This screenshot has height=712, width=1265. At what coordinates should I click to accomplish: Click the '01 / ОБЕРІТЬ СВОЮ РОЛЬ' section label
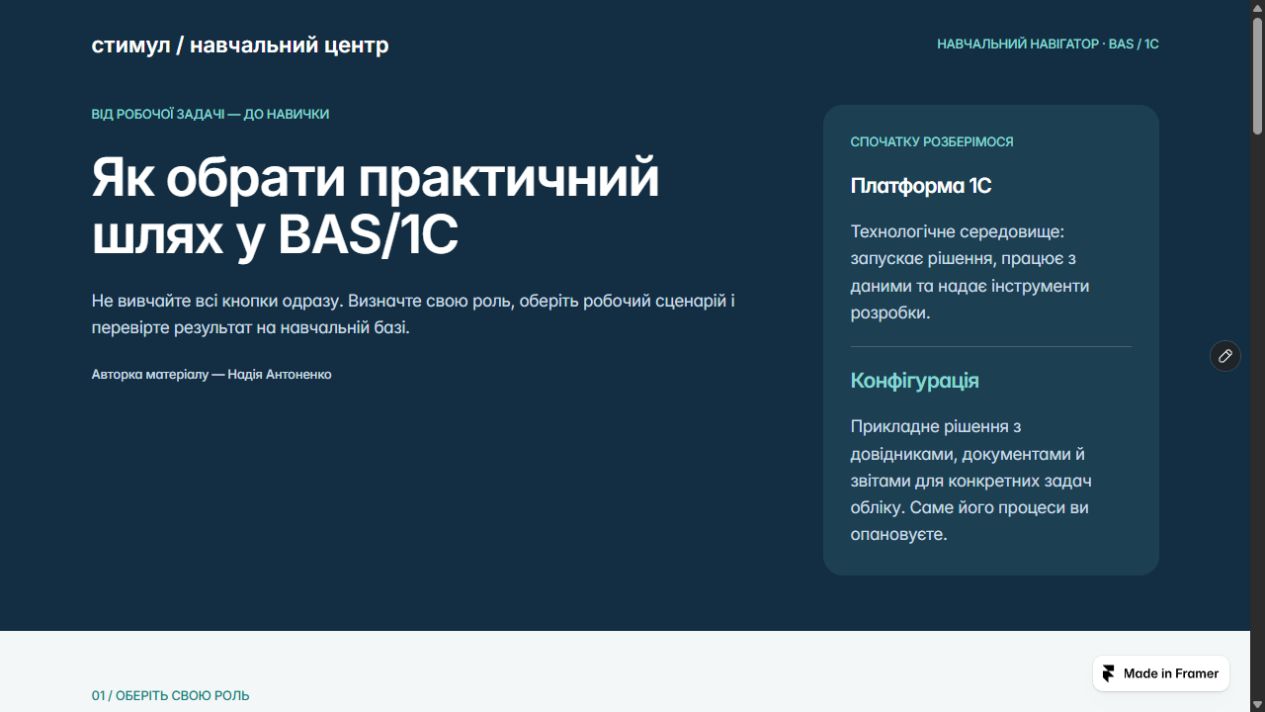pos(171,695)
